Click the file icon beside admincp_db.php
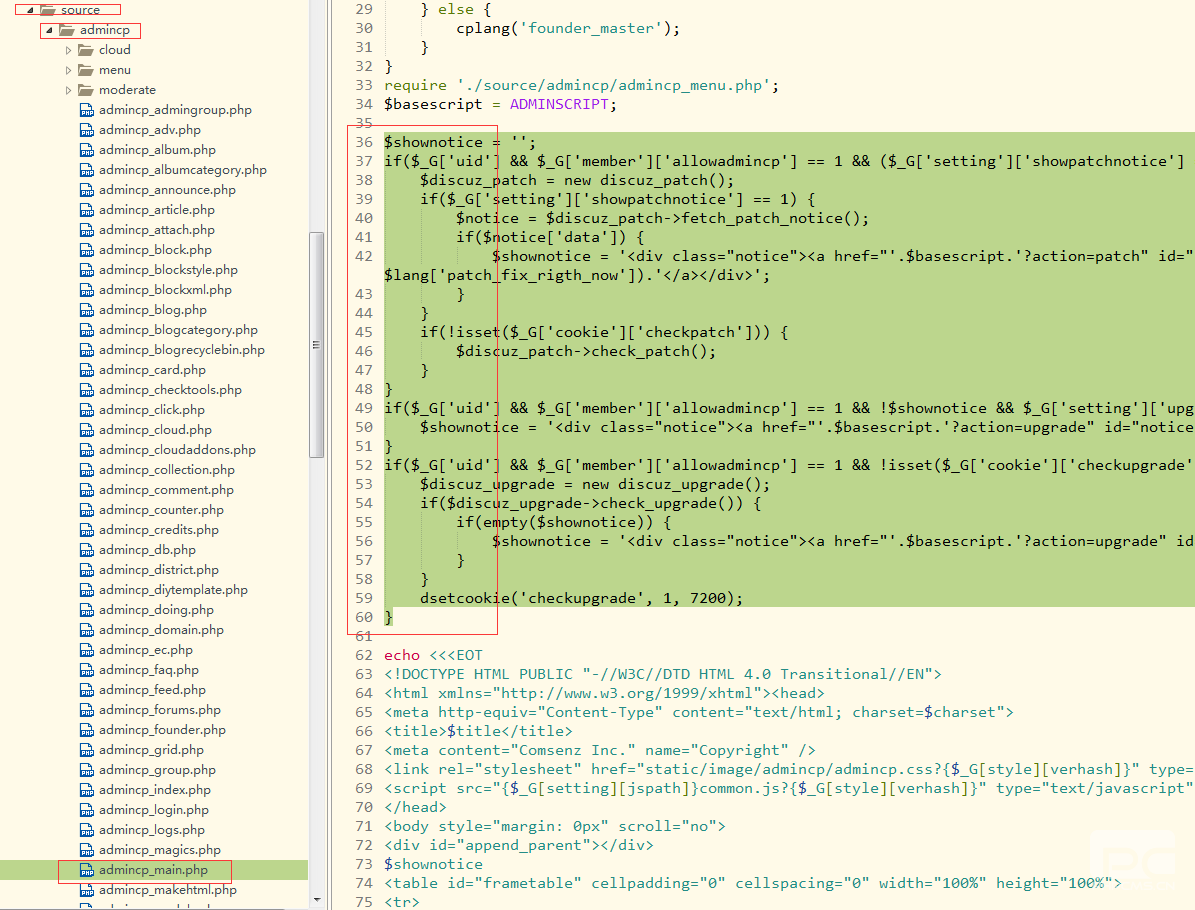The image size is (1195, 910). [86, 550]
